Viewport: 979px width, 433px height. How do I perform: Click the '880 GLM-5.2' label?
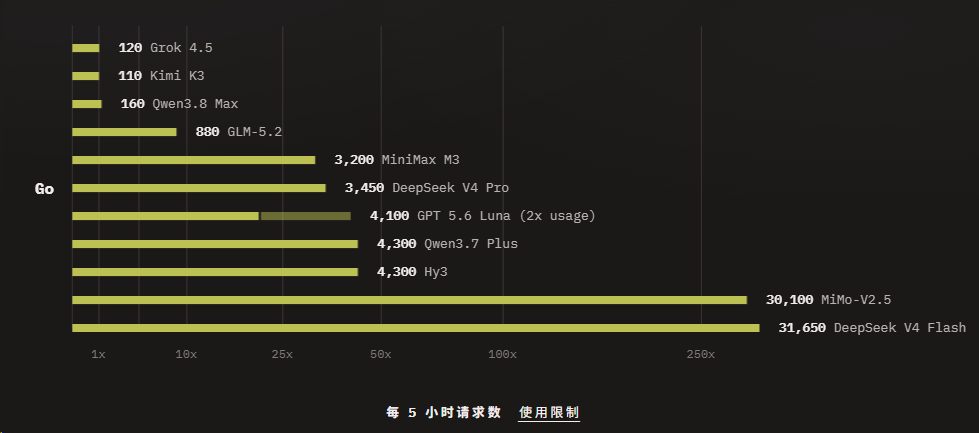(239, 132)
